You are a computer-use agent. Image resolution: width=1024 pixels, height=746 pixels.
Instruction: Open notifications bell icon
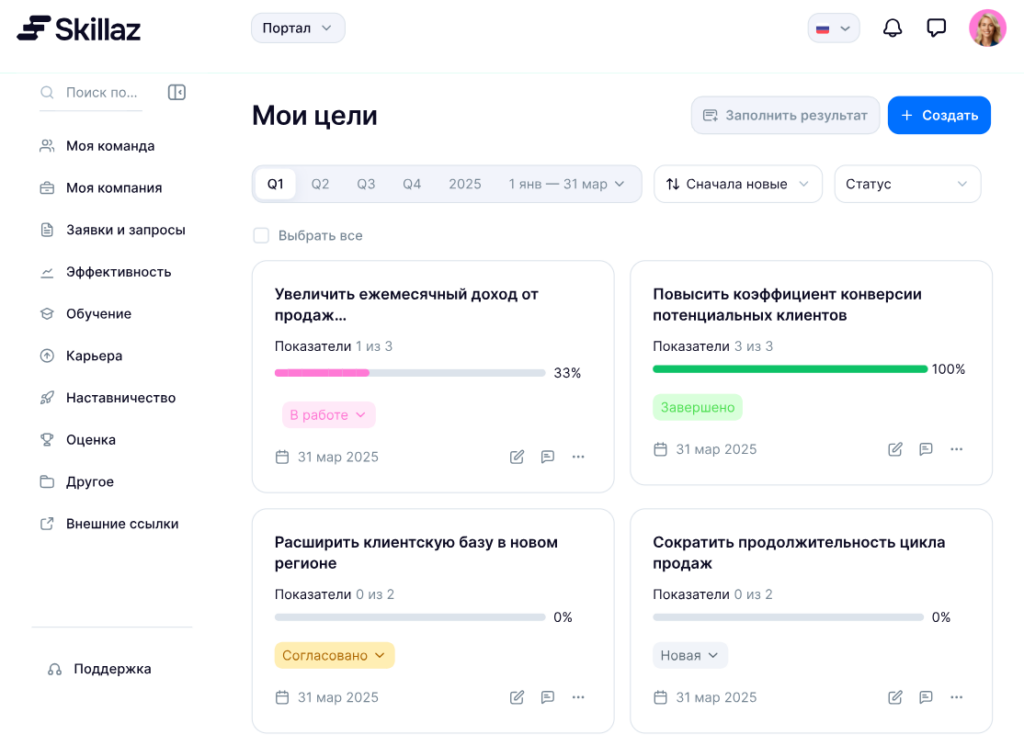click(892, 28)
